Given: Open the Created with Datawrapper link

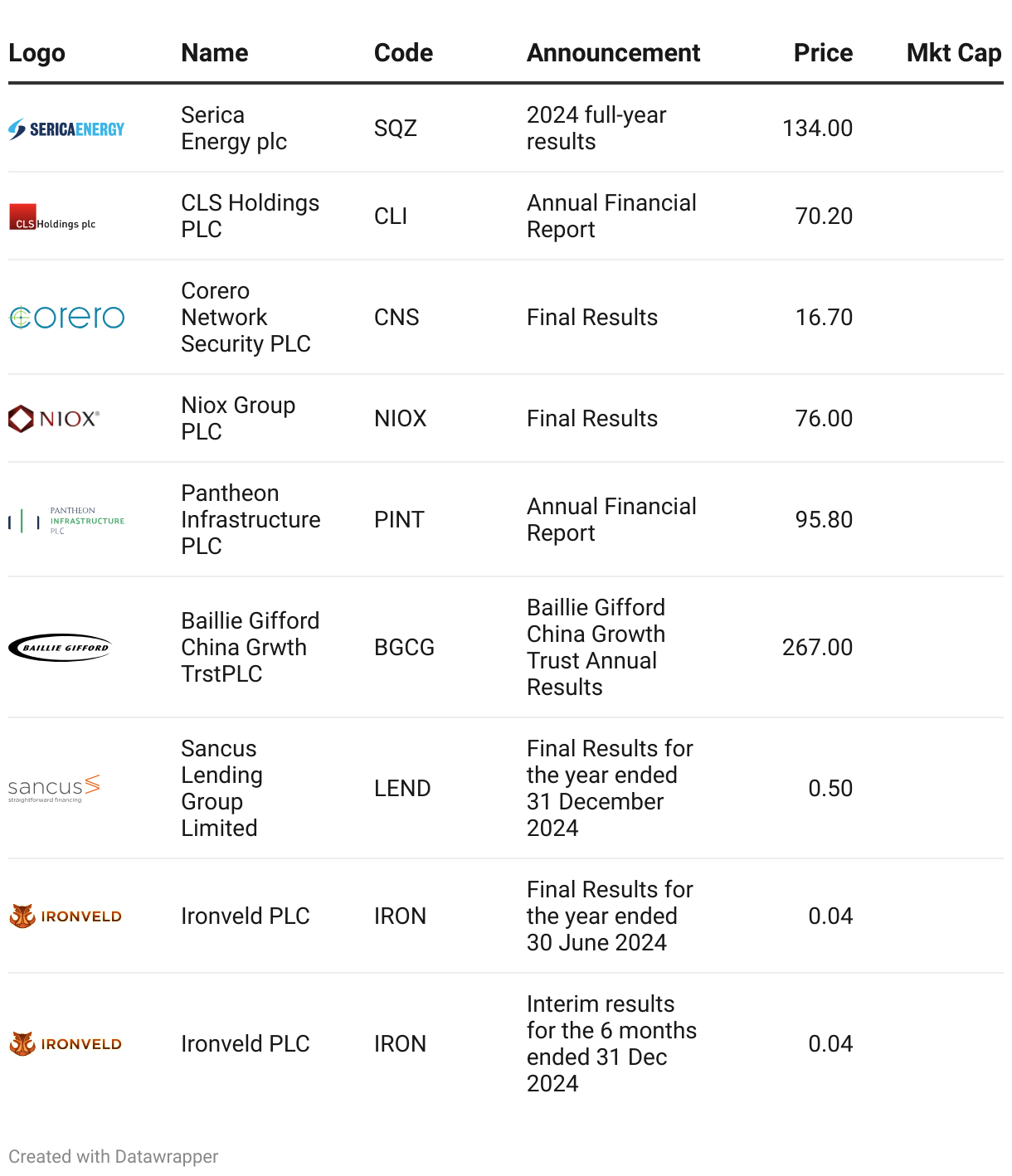Looking at the screenshot, I should (114, 1156).
